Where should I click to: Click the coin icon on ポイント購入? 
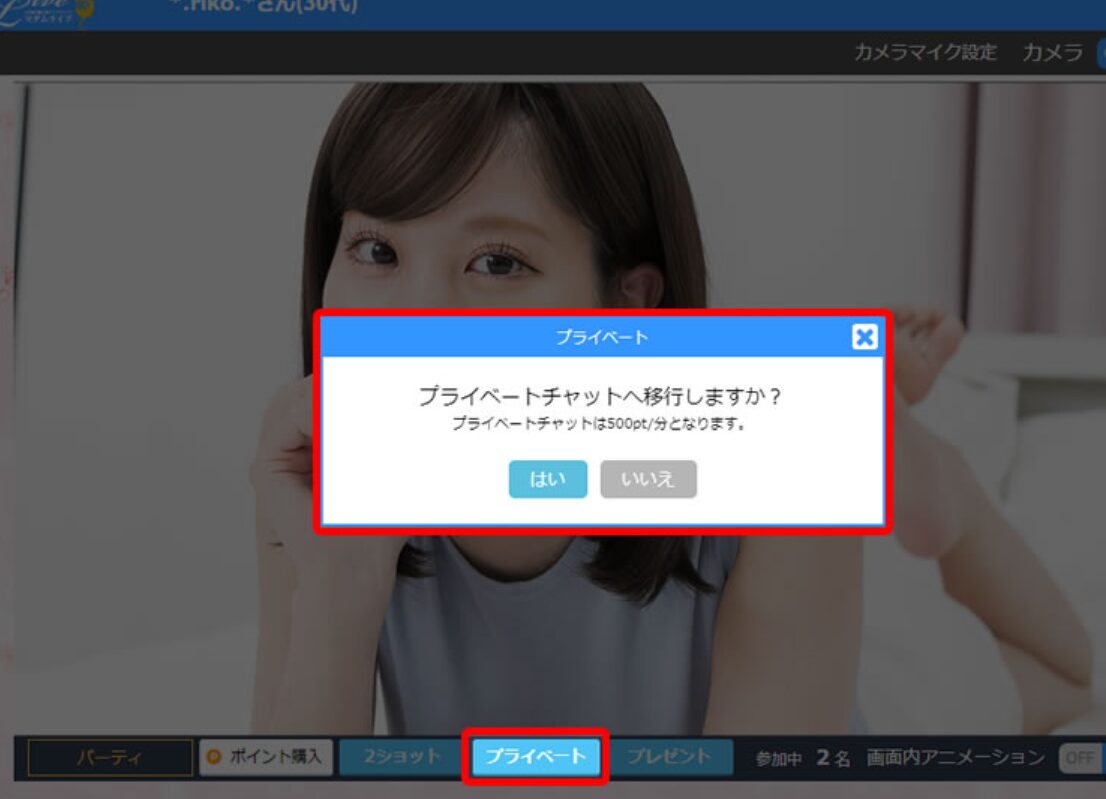click(214, 757)
